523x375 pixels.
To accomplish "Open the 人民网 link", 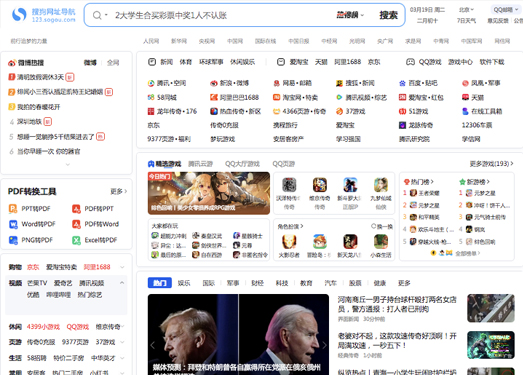I will [151, 41].
